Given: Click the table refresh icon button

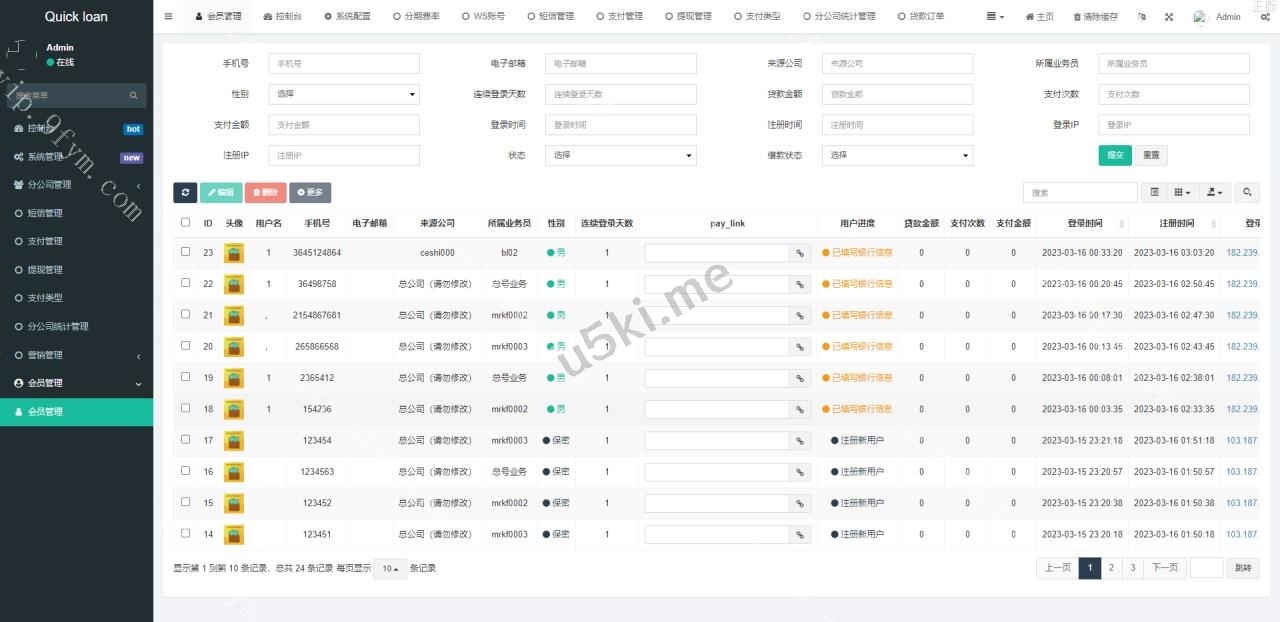Looking at the screenshot, I should point(185,193).
